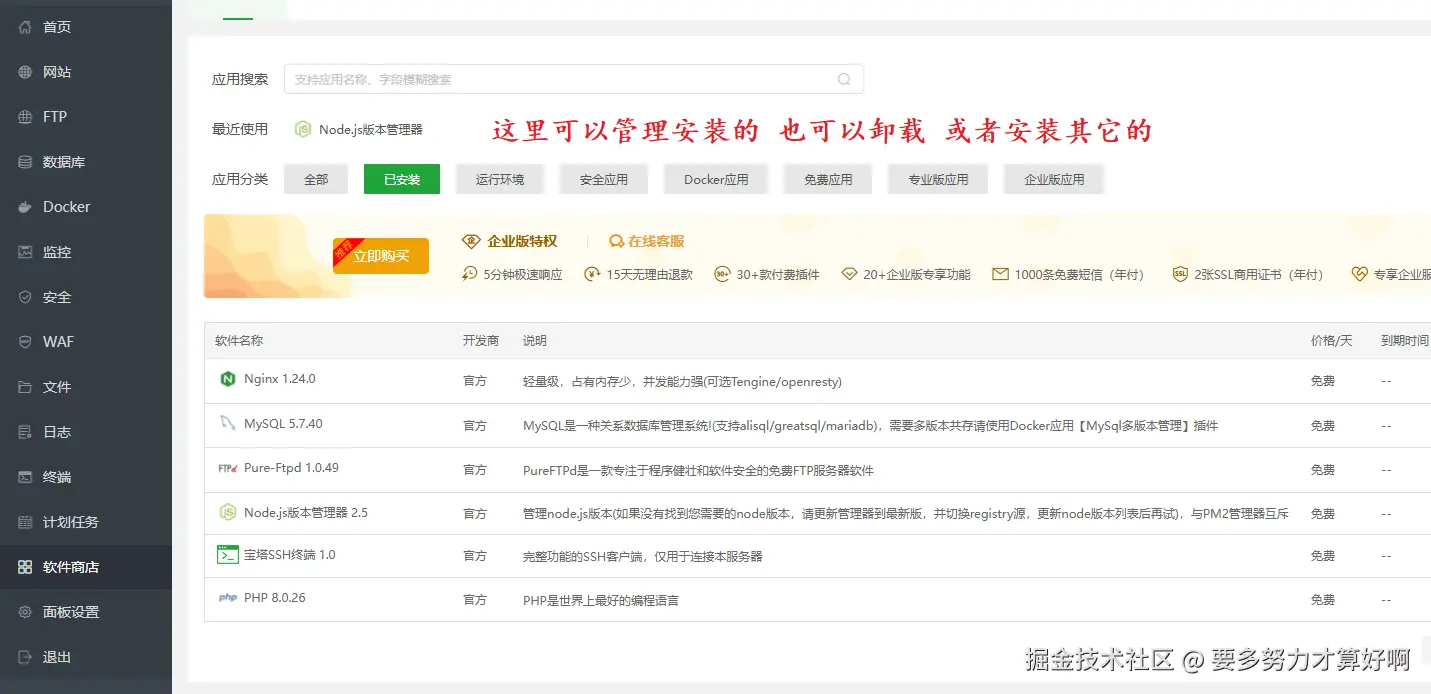Click the online customer service headset icon
Screen dimensions: 1431x694
coord(616,241)
